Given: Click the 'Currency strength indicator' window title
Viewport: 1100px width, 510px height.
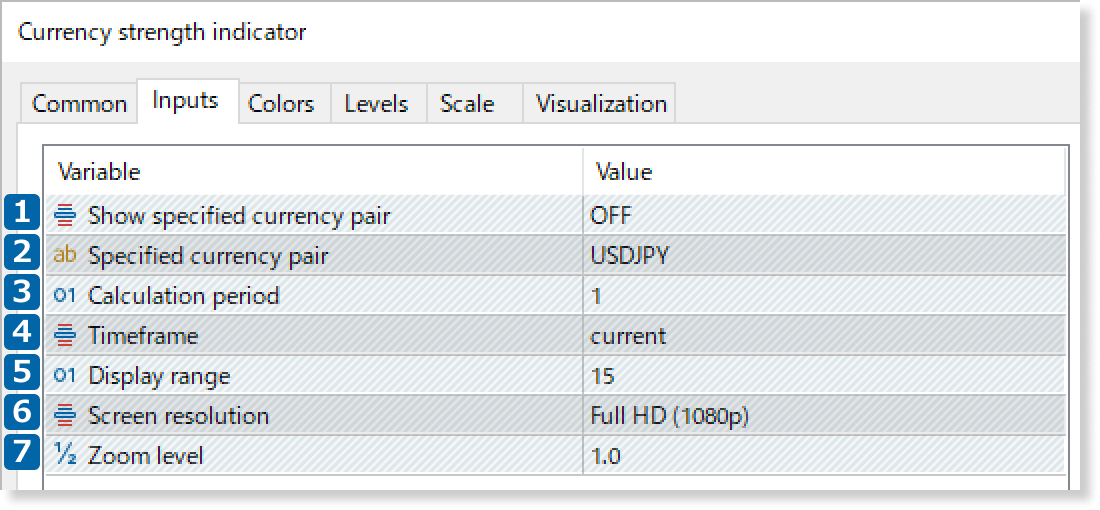Looking at the screenshot, I should [x=162, y=32].
